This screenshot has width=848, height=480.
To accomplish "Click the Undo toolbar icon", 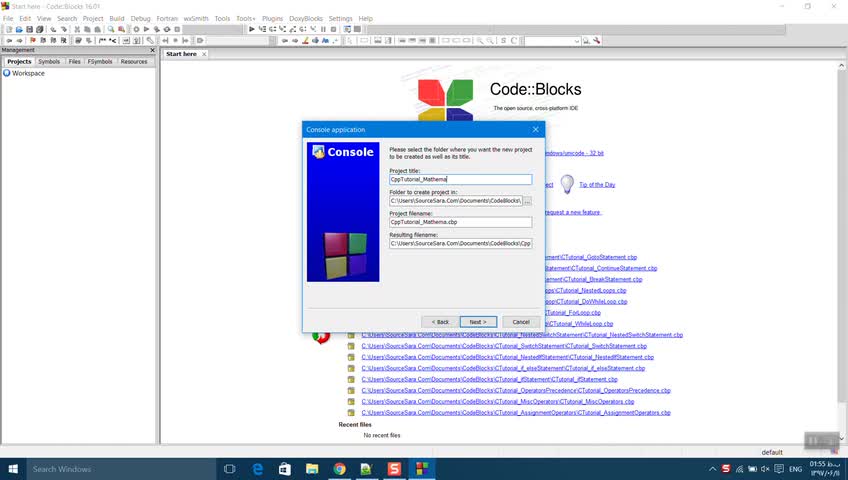I will tap(53, 29).
